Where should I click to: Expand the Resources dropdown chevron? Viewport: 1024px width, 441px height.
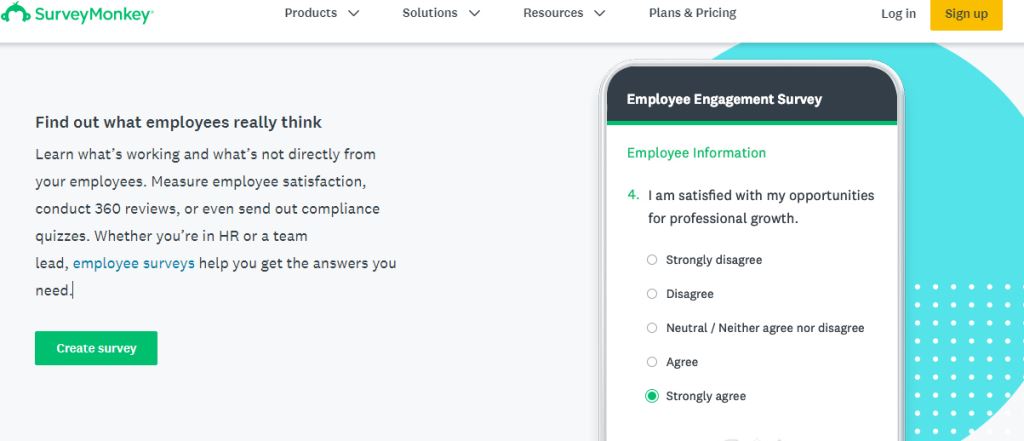[599, 14]
